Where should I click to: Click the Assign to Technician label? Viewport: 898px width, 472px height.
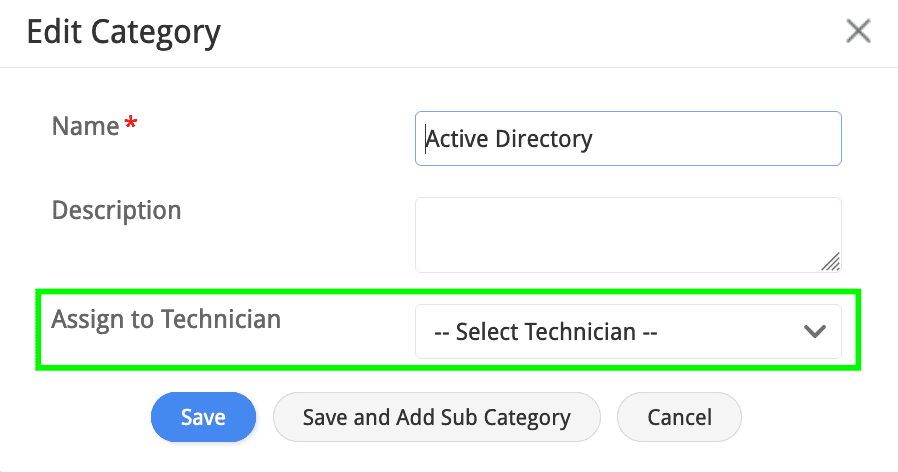(x=166, y=320)
